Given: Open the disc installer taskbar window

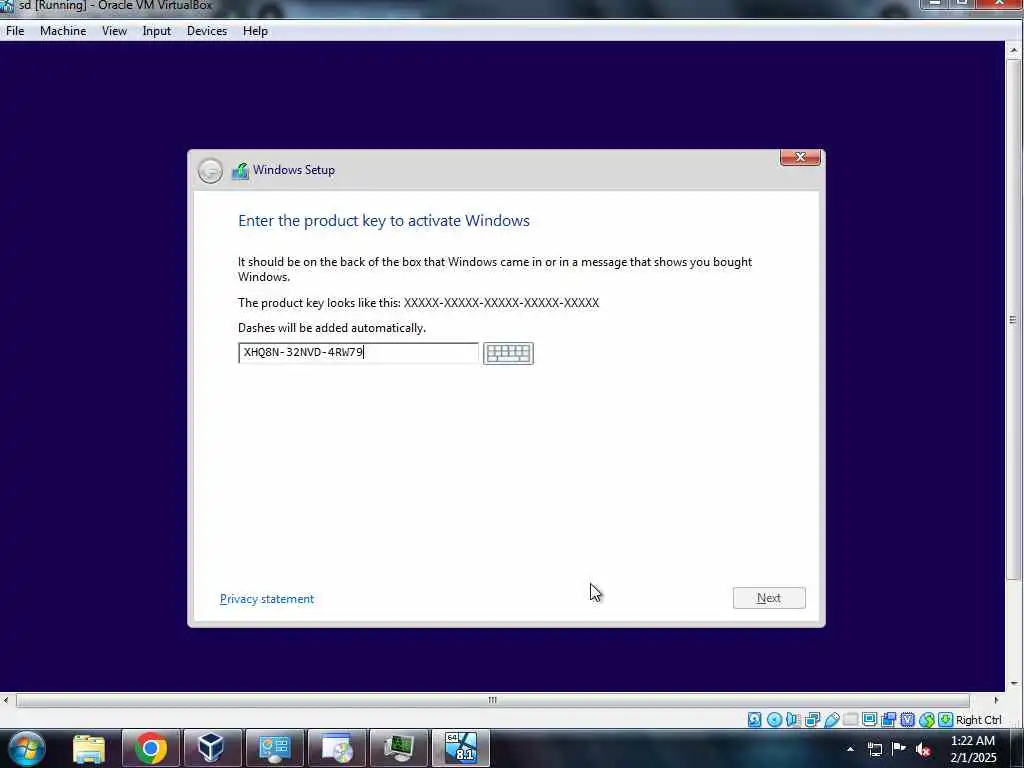Looking at the screenshot, I should [336, 749].
